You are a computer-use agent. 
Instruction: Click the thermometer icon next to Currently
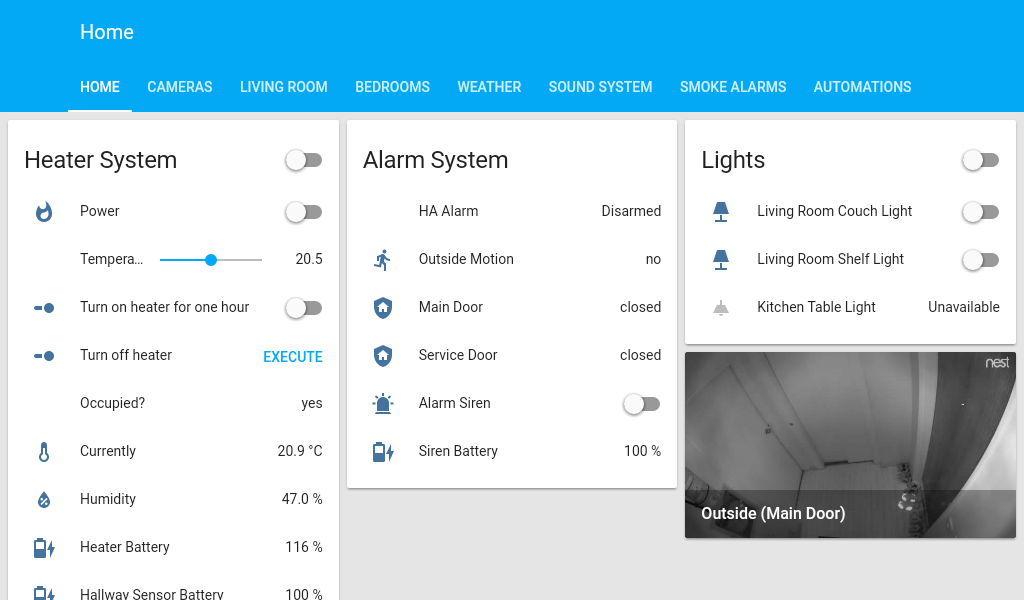[44, 452]
